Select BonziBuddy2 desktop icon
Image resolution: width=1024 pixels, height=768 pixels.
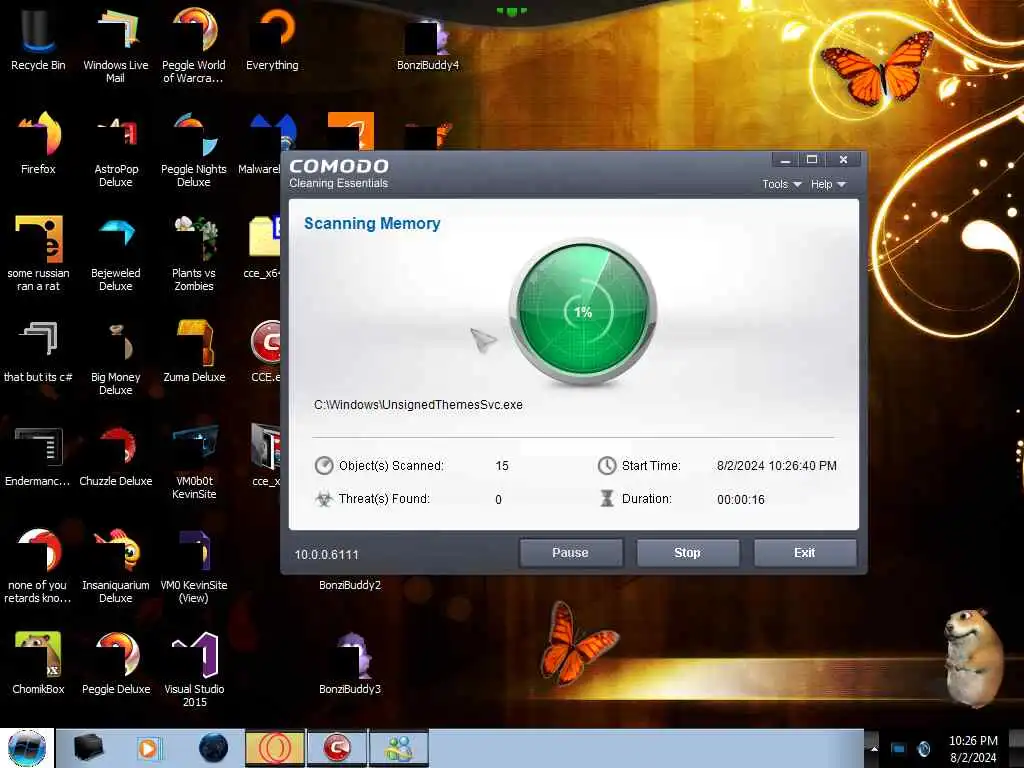[350, 584]
